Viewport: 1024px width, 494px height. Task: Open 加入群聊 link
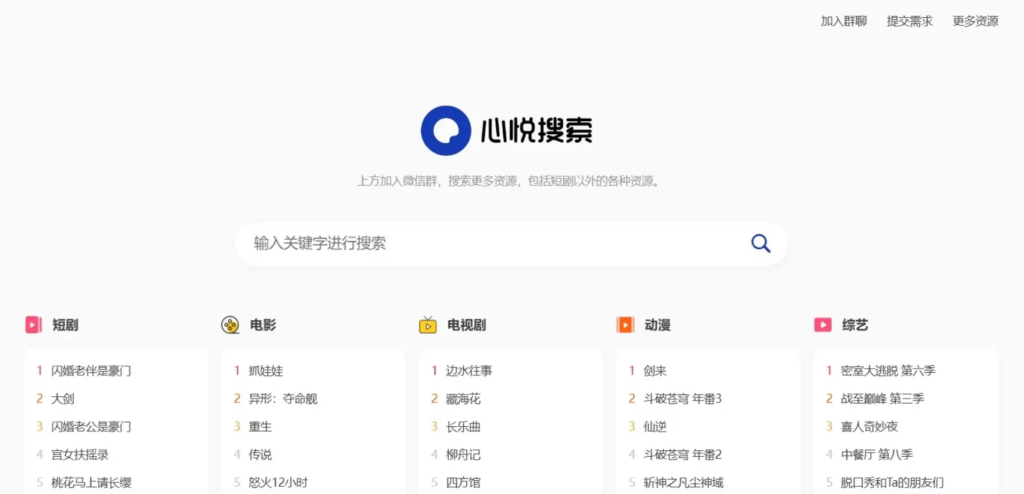pyautogui.click(x=844, y=22)
